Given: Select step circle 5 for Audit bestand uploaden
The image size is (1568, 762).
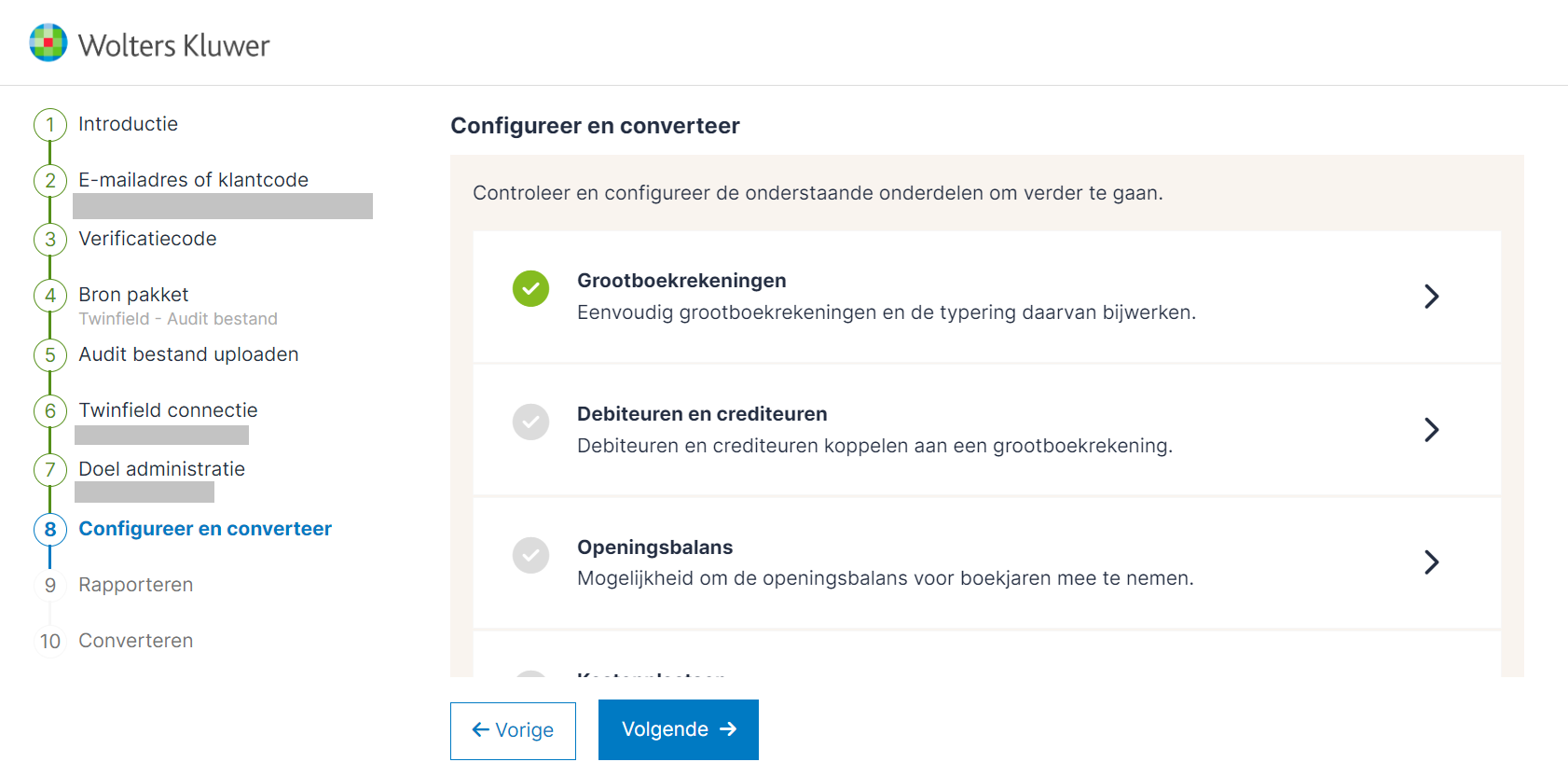Looking at the screenshot, I should pyautogui.click(x=49, y=354).
